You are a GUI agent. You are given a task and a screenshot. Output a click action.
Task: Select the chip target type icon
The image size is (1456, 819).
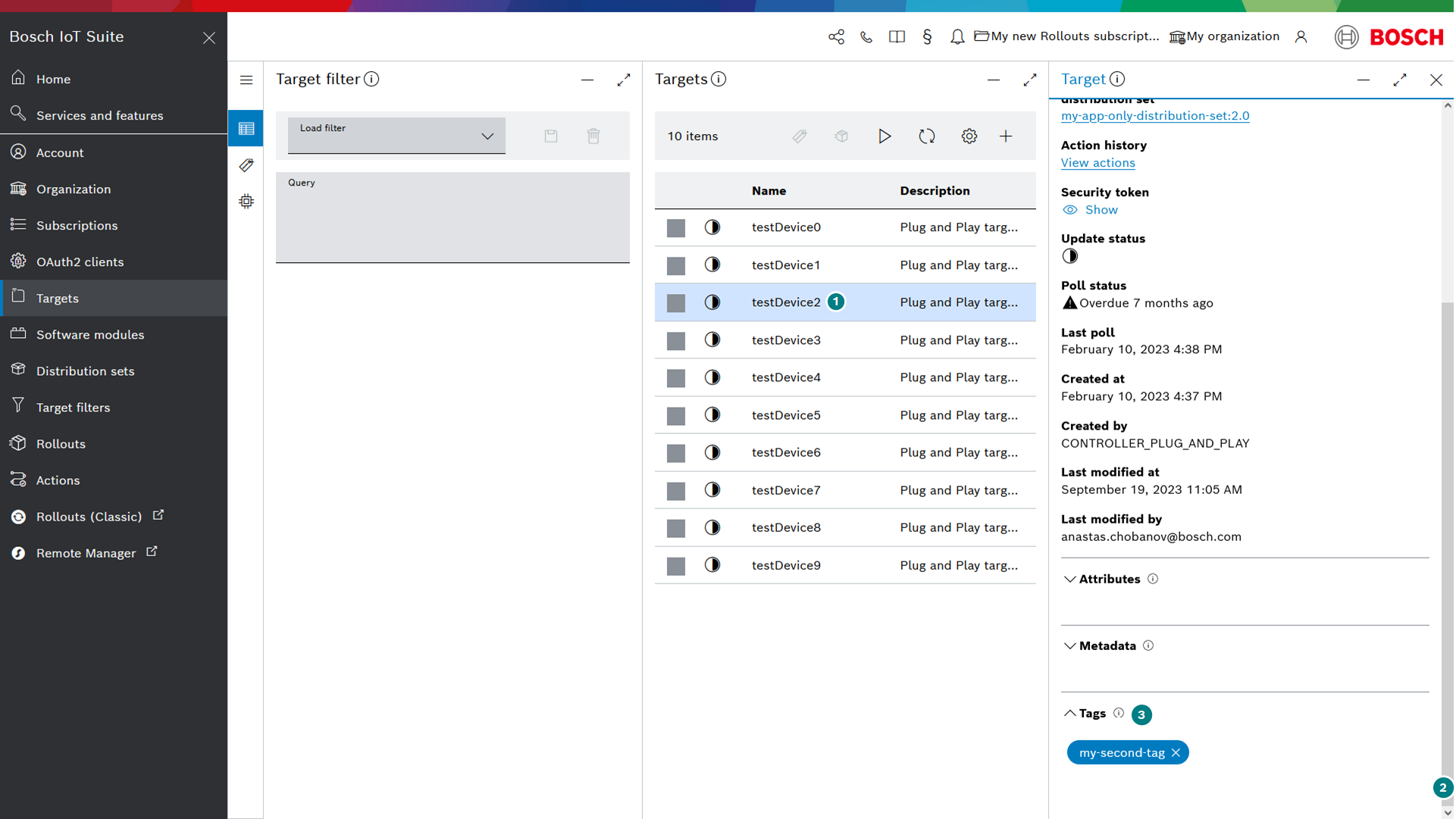point(246,202)
